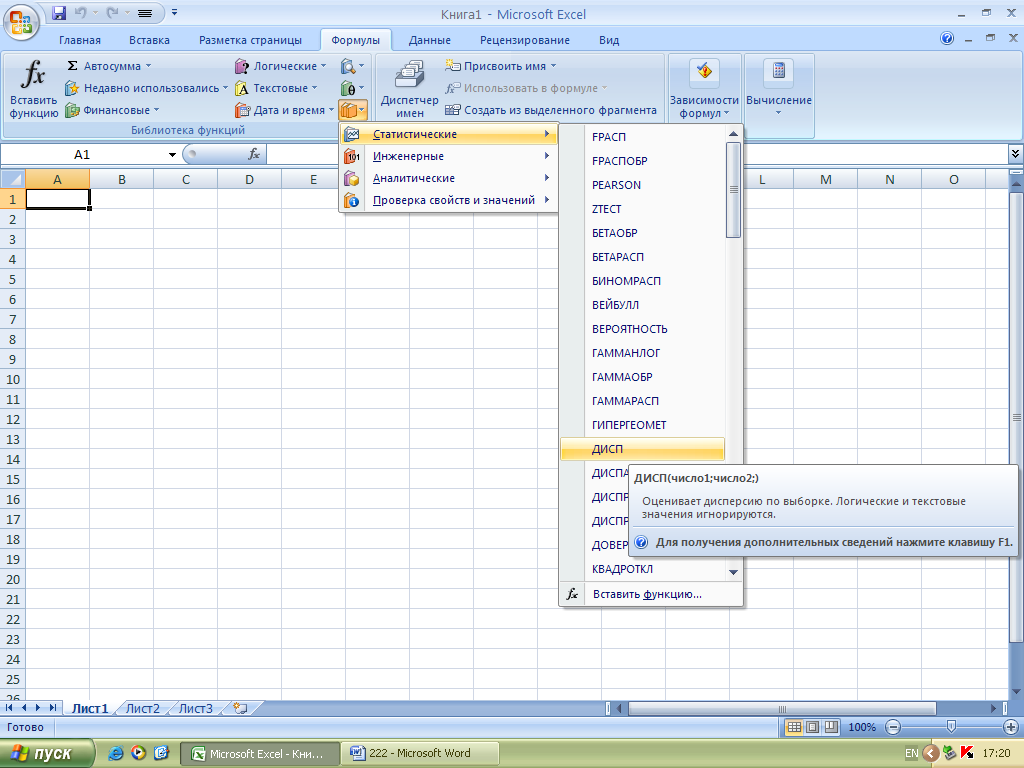Open Logical (Логические) functions list

[x=281, y=66]
